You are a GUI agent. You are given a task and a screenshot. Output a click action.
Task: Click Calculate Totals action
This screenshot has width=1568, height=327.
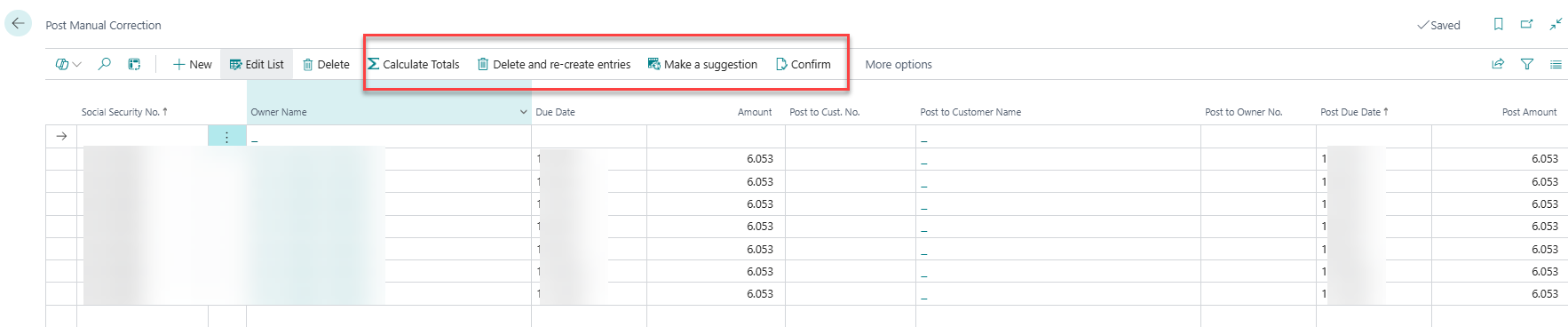point(414,64)
